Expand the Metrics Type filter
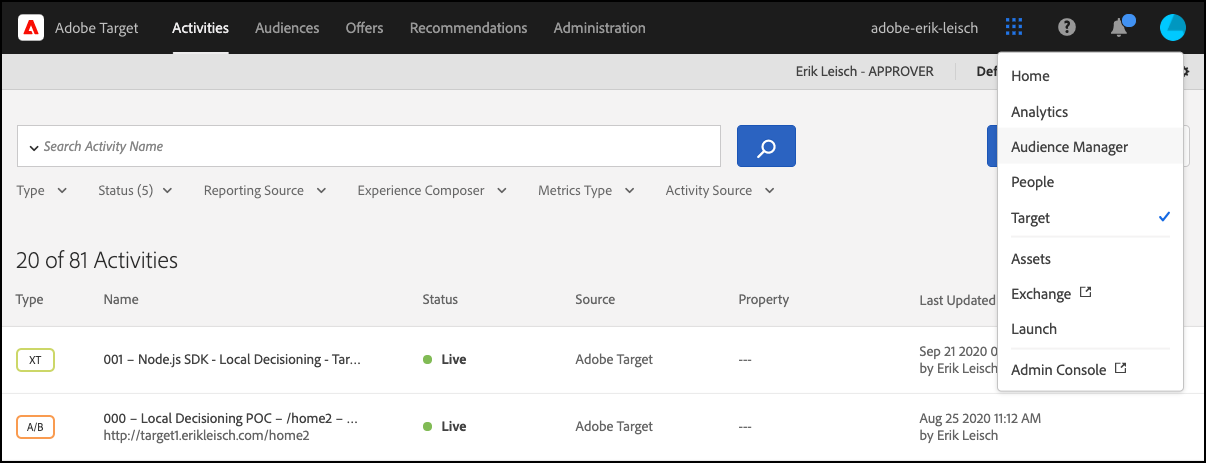 pyautogui.click(x=586, y=191)
